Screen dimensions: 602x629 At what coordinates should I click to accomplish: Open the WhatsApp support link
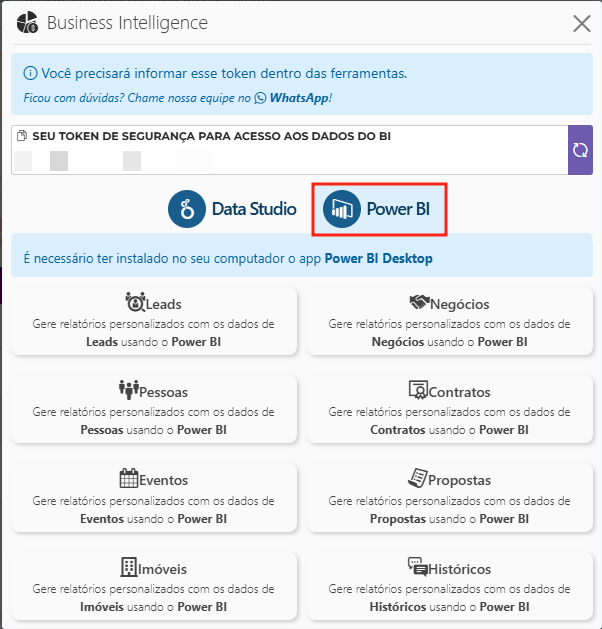click(x=292, y=98)
